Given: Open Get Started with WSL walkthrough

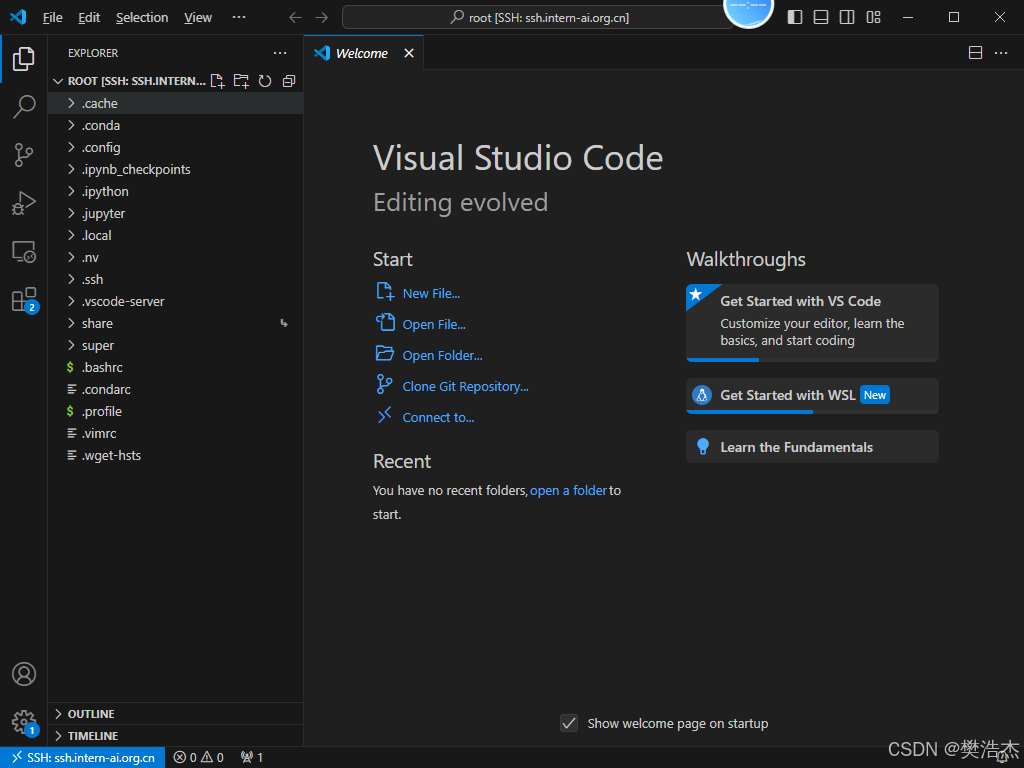Looking at the screenshot, I should (x=812, y=396).
